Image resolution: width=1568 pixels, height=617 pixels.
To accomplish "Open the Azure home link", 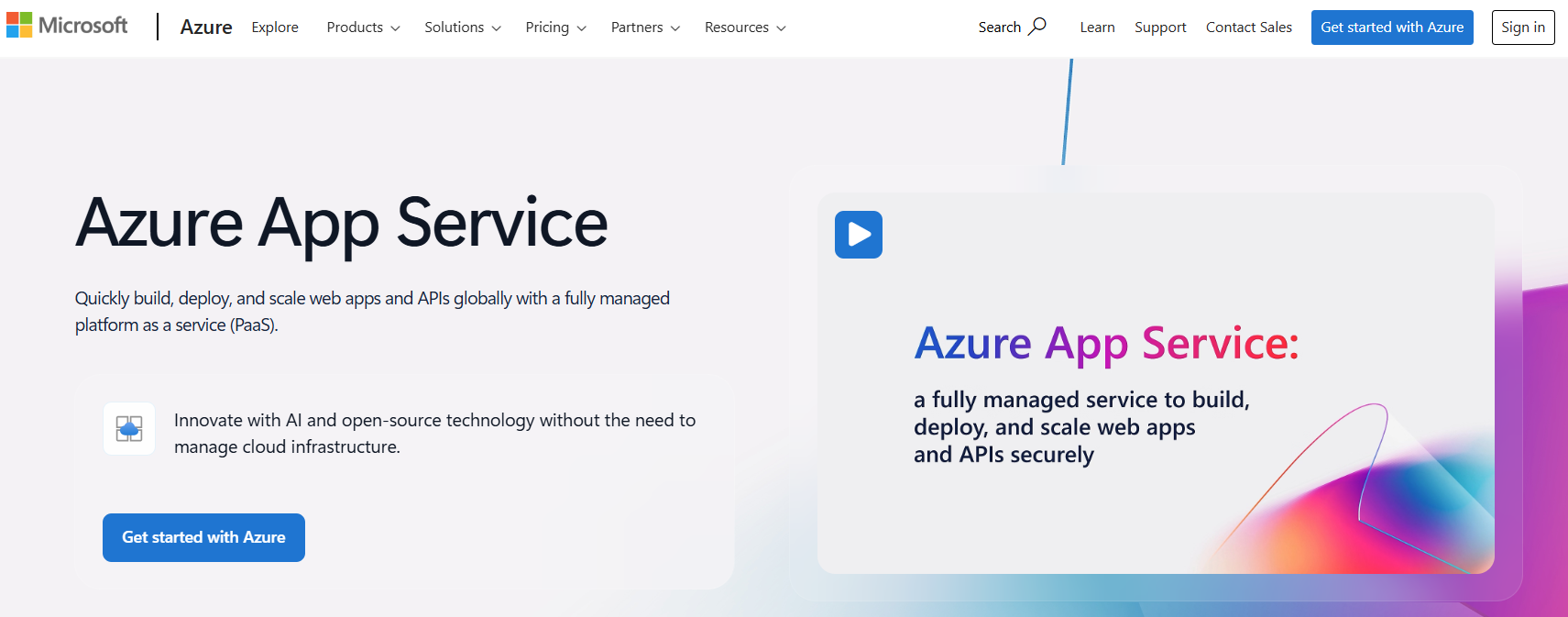I will [206, 28].
